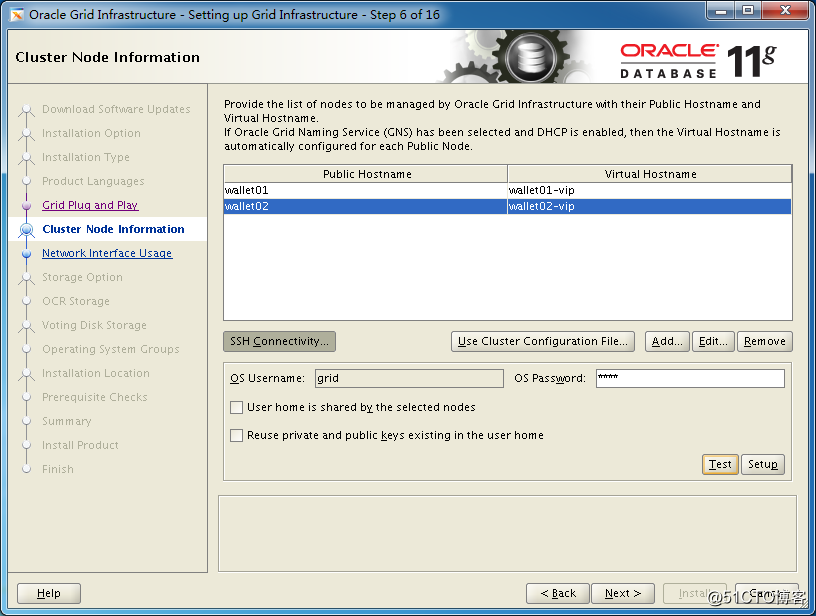Remove the selected node

coord(764,341)
